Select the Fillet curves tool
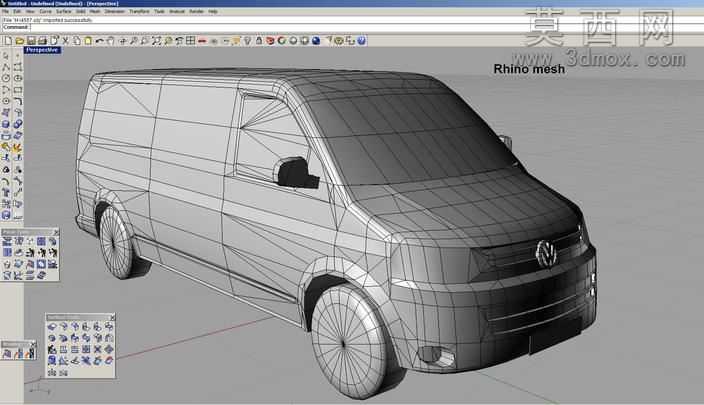Screen dimensions: 704x405 18,101
